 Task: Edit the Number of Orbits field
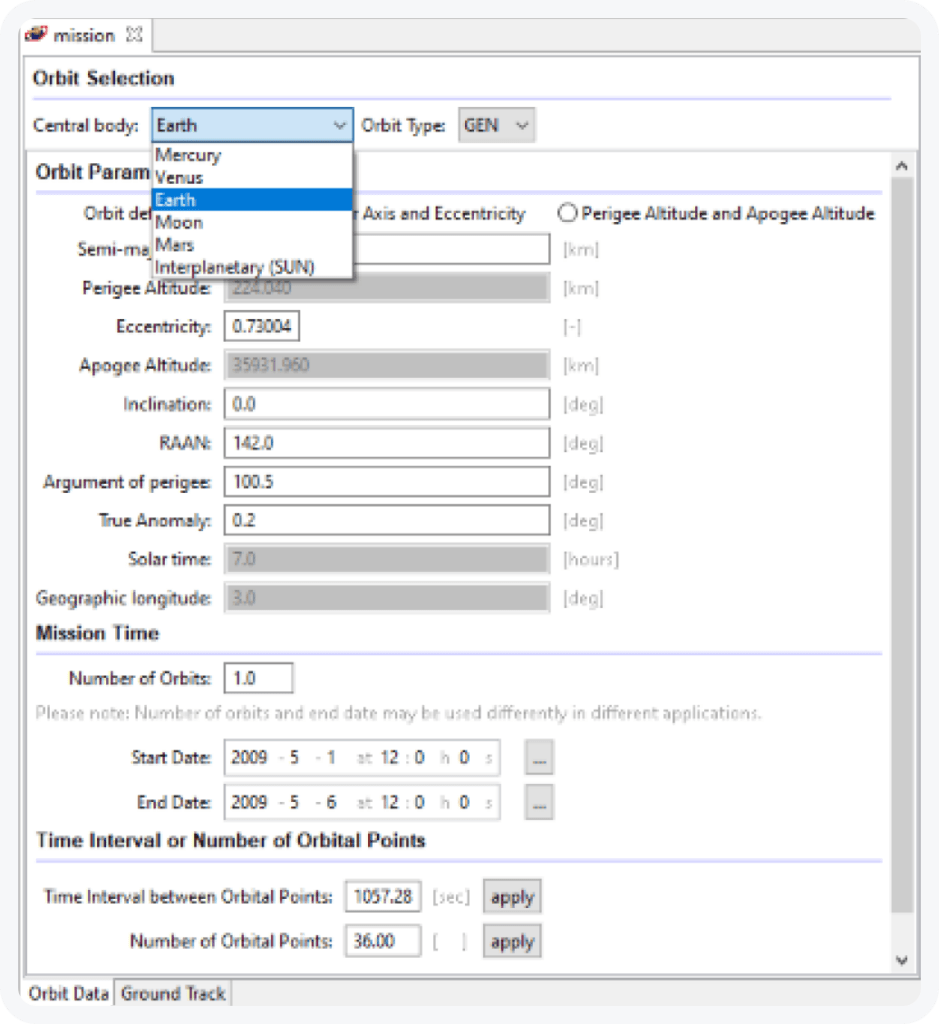point(257,677)
